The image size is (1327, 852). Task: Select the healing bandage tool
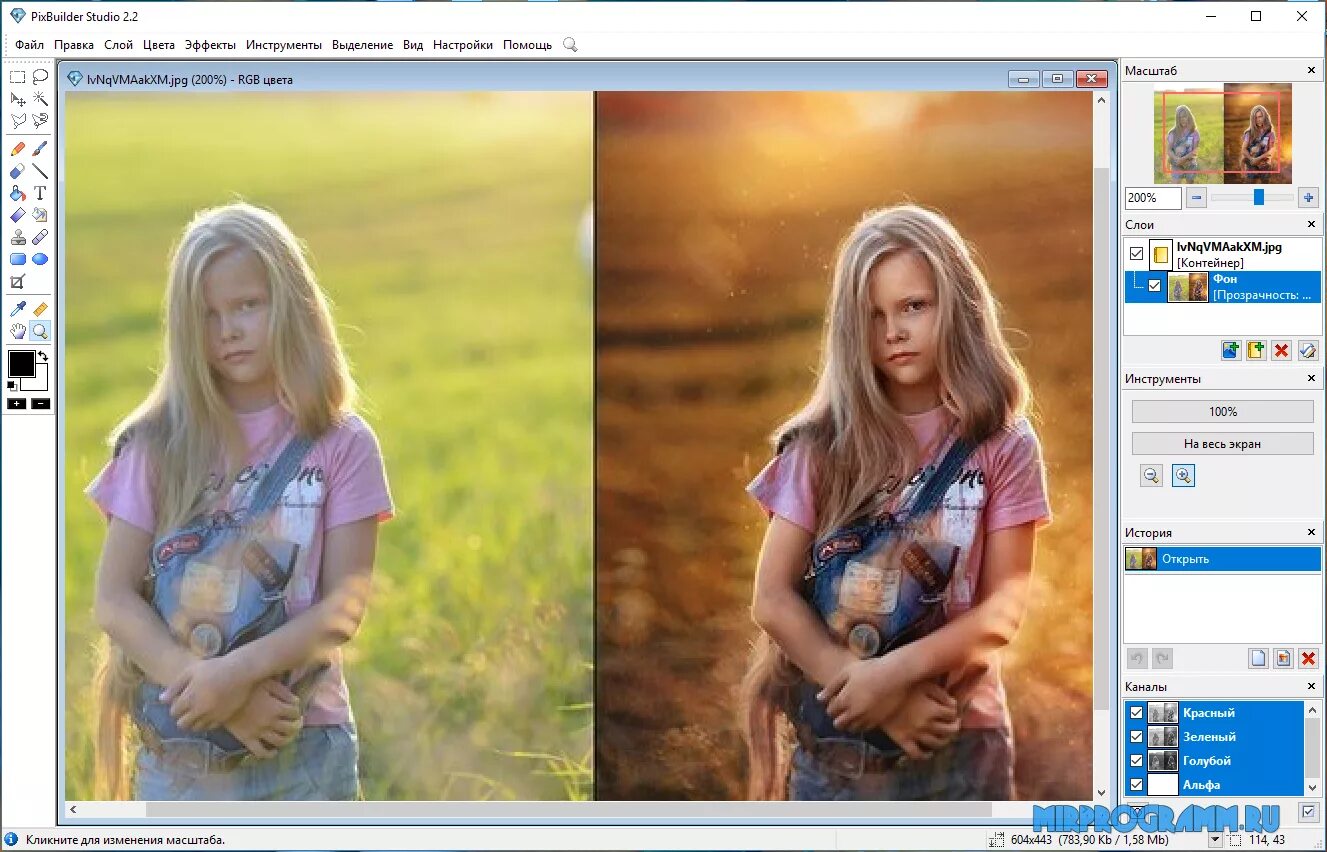40,237
